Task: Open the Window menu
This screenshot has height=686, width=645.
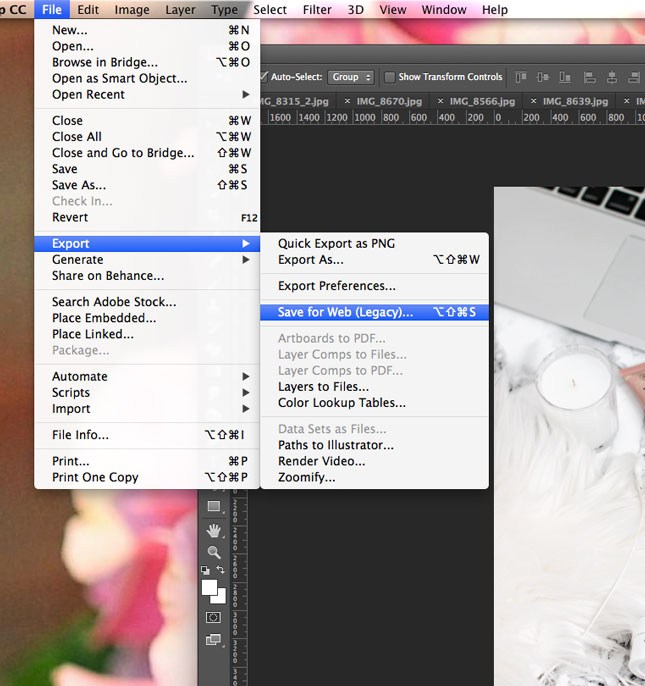Action: [x=444, y=9]
